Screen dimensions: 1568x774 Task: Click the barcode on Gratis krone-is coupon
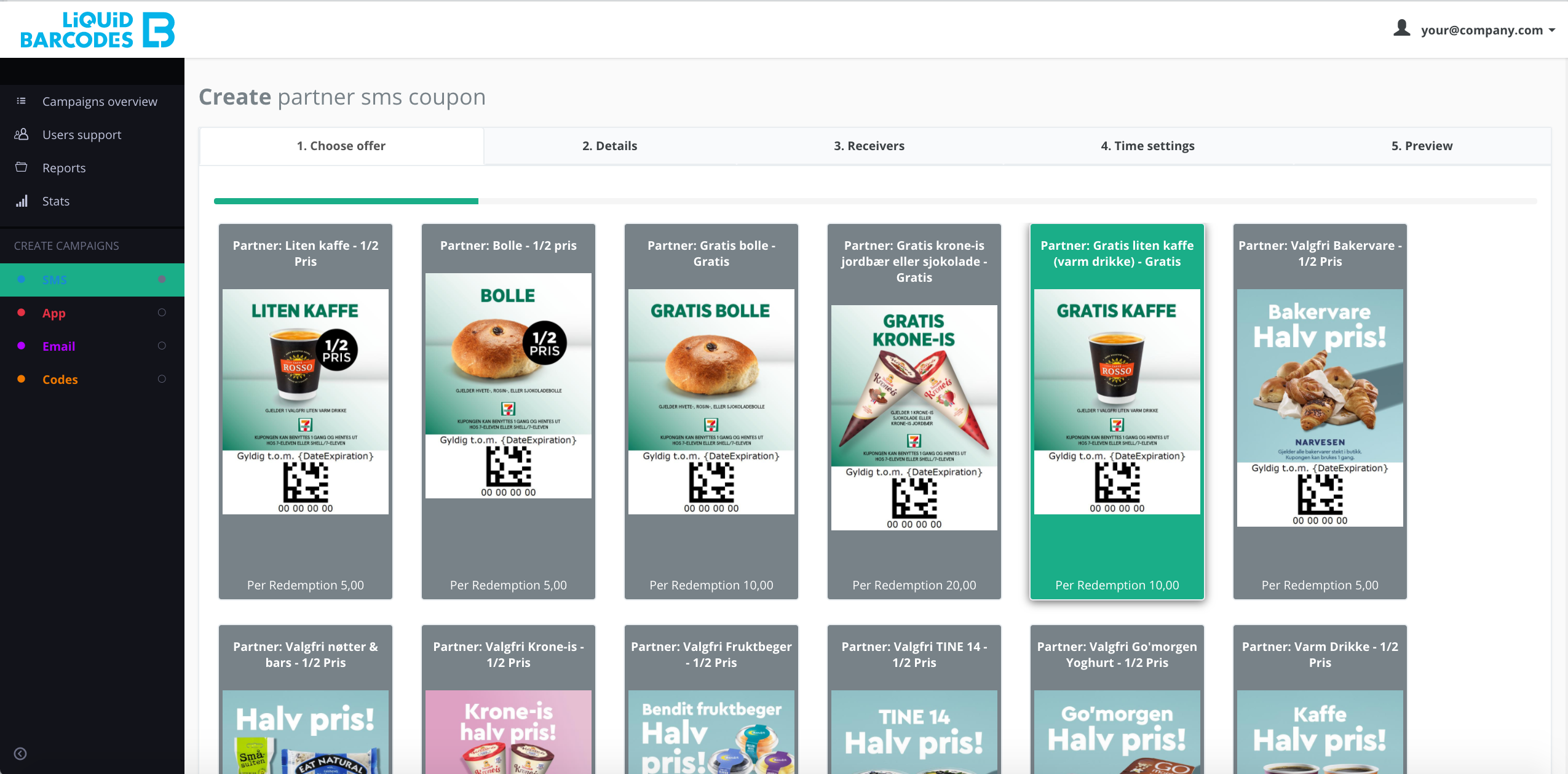tap(914, 499)
